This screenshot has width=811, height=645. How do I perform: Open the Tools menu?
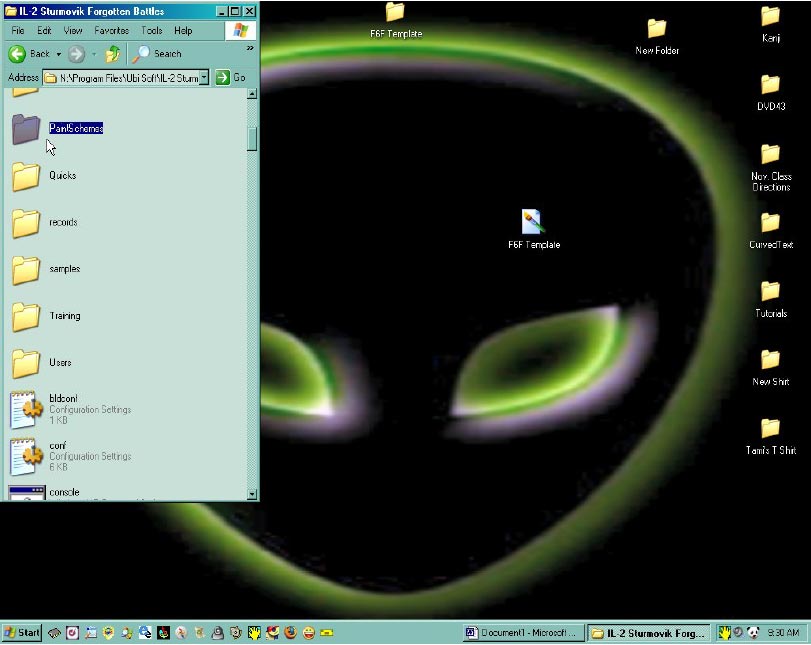[x=151, y=31]
